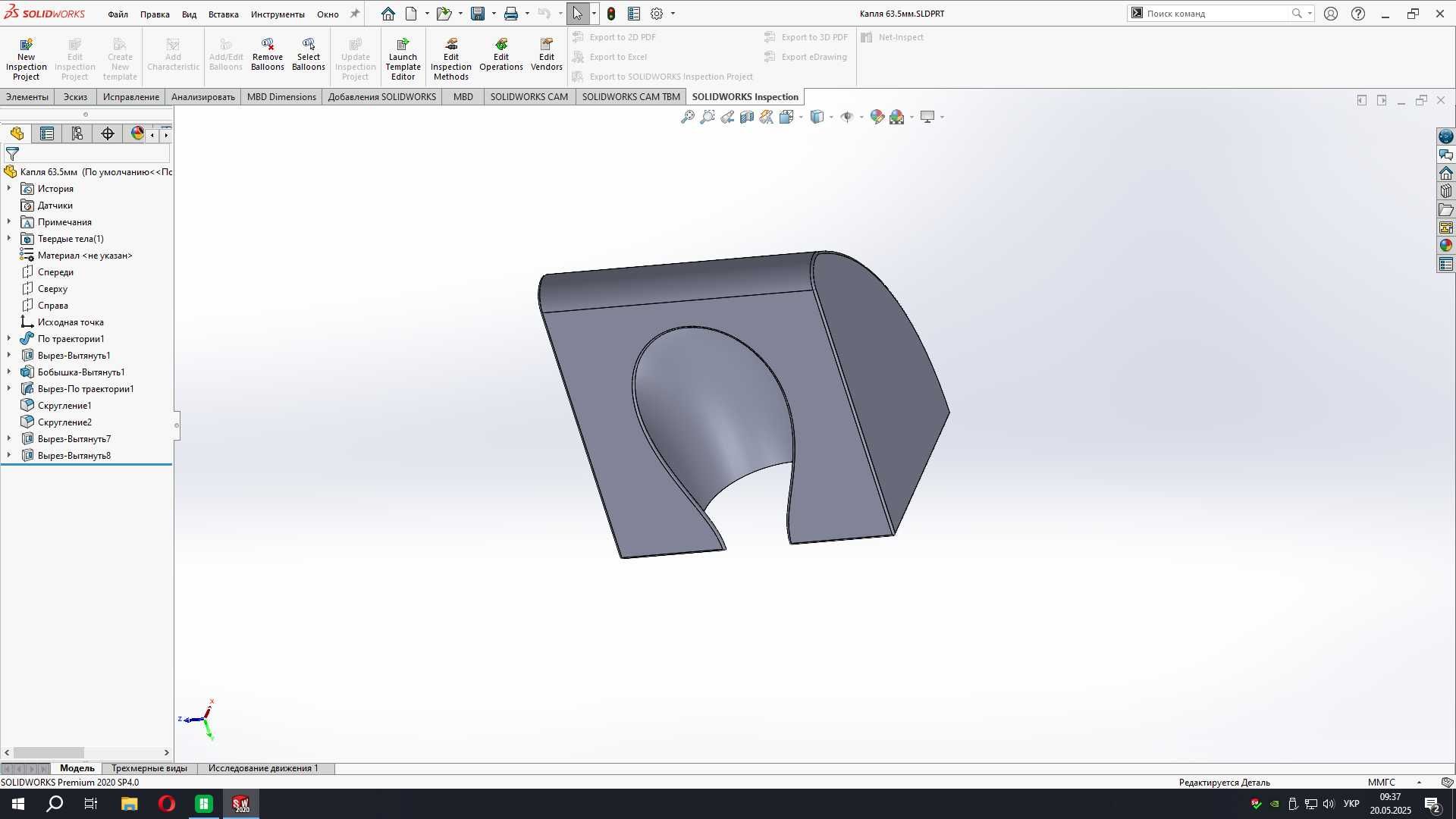
Task: Open PropertyManager tab
Action: coord(47,134)
